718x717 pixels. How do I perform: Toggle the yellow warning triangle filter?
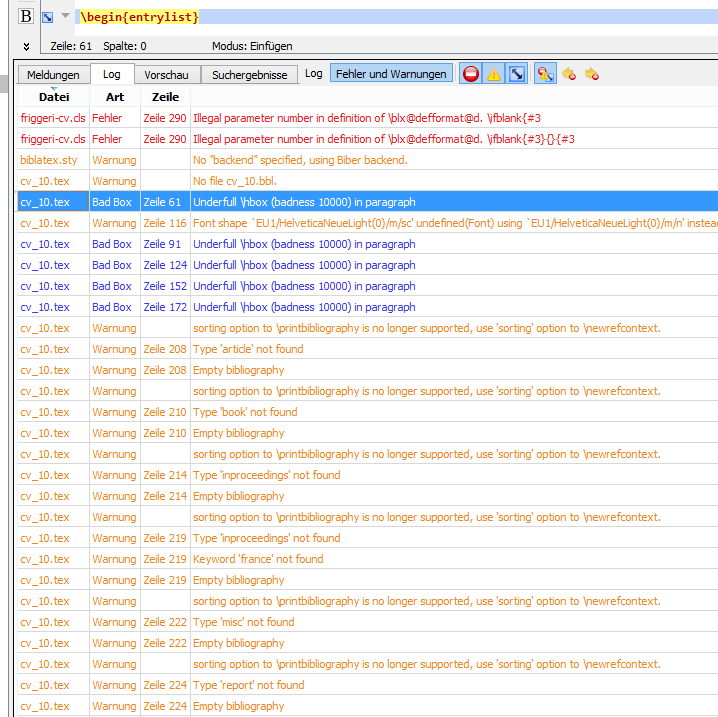tap(494, 74)
